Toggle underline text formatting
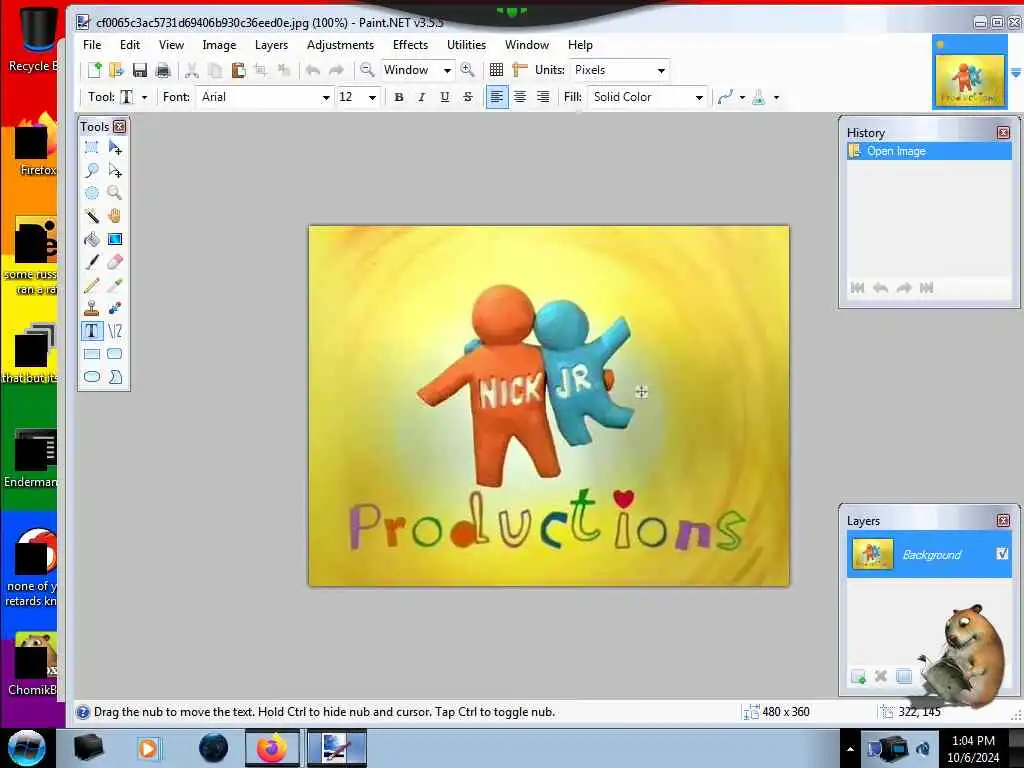 (445, 97)
